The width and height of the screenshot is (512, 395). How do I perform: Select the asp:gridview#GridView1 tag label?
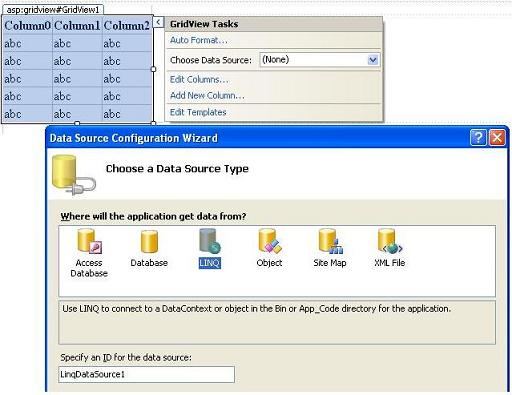point(53,10)
